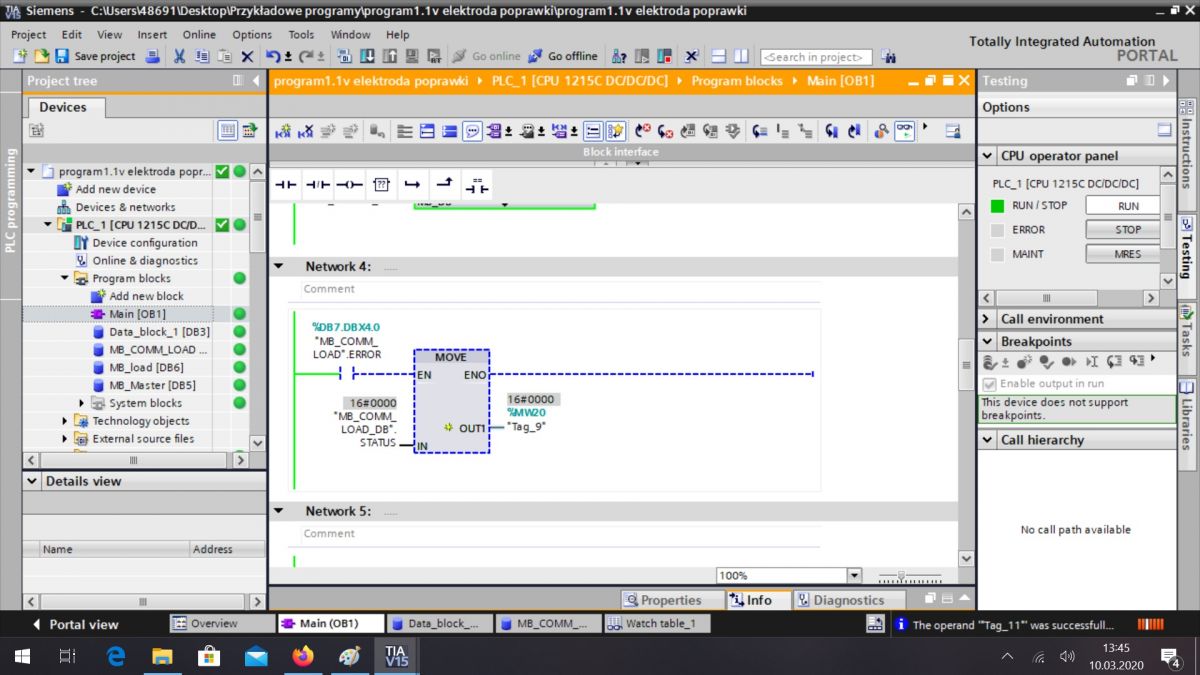Image resolution: width=1200 pixels, height=675 pixels.
Task: Toggle favorites display in editor
Action: (616, 131)
